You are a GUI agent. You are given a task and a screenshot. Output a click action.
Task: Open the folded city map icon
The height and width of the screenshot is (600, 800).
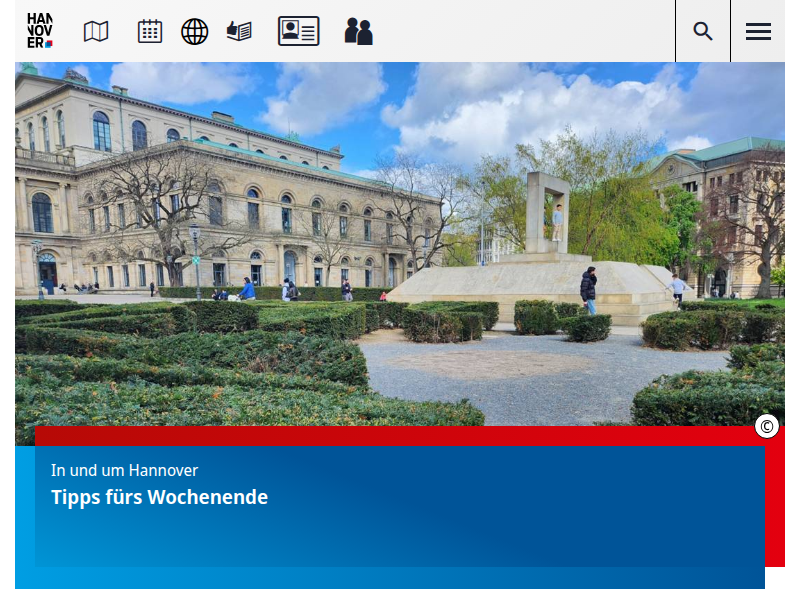click(x=96, y=32)
